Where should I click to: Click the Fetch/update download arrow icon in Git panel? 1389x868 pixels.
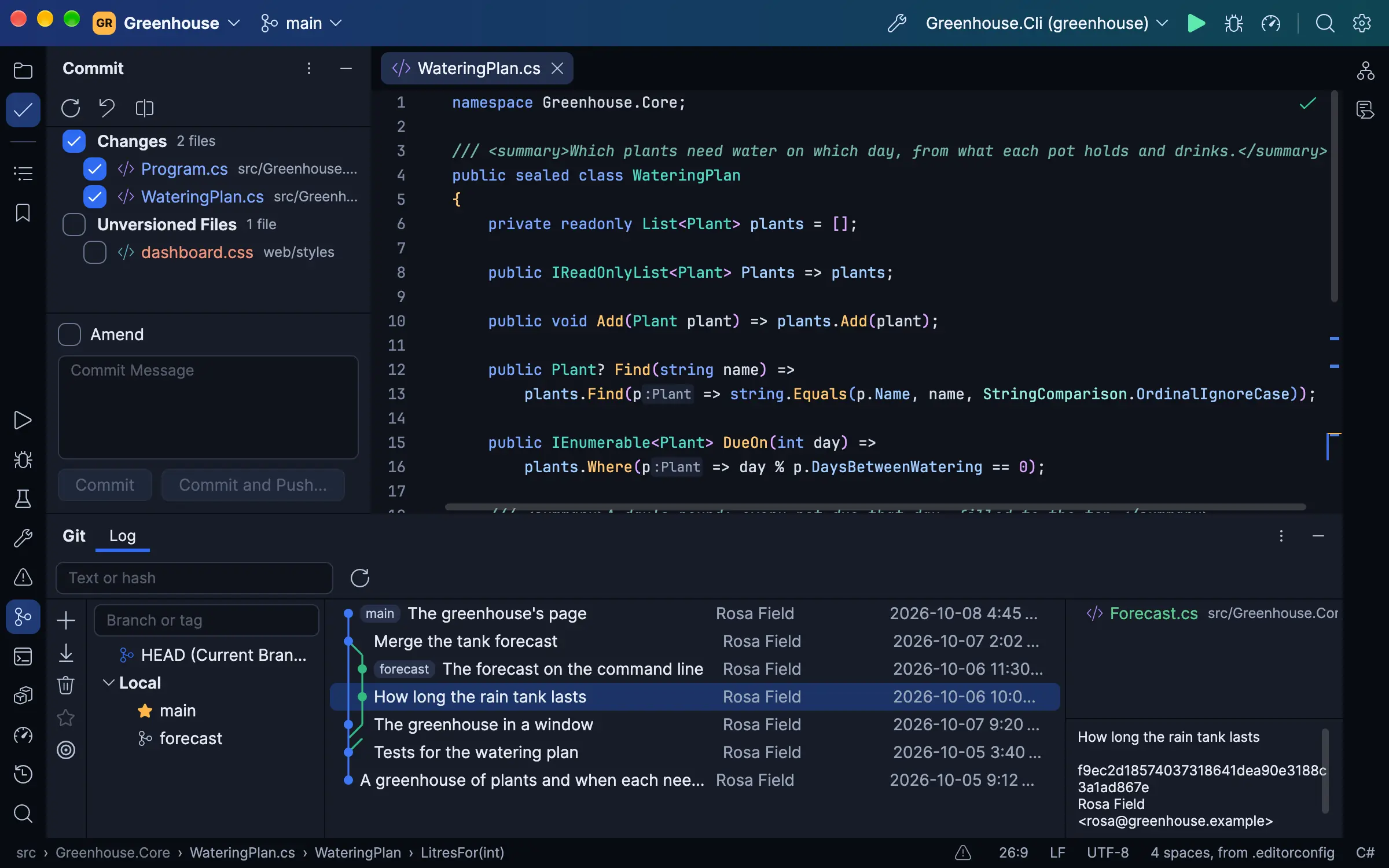pyautogui.click(x=66, y=653)
